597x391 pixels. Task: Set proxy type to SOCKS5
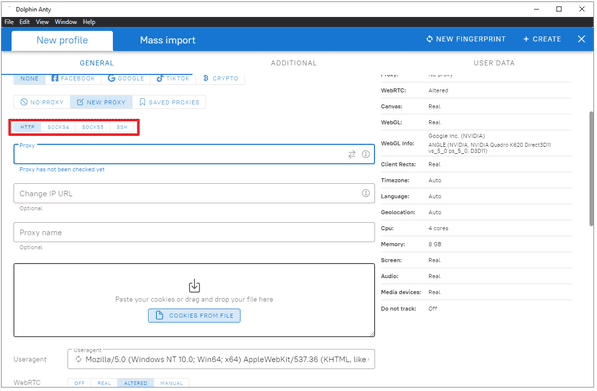[93, 127]
